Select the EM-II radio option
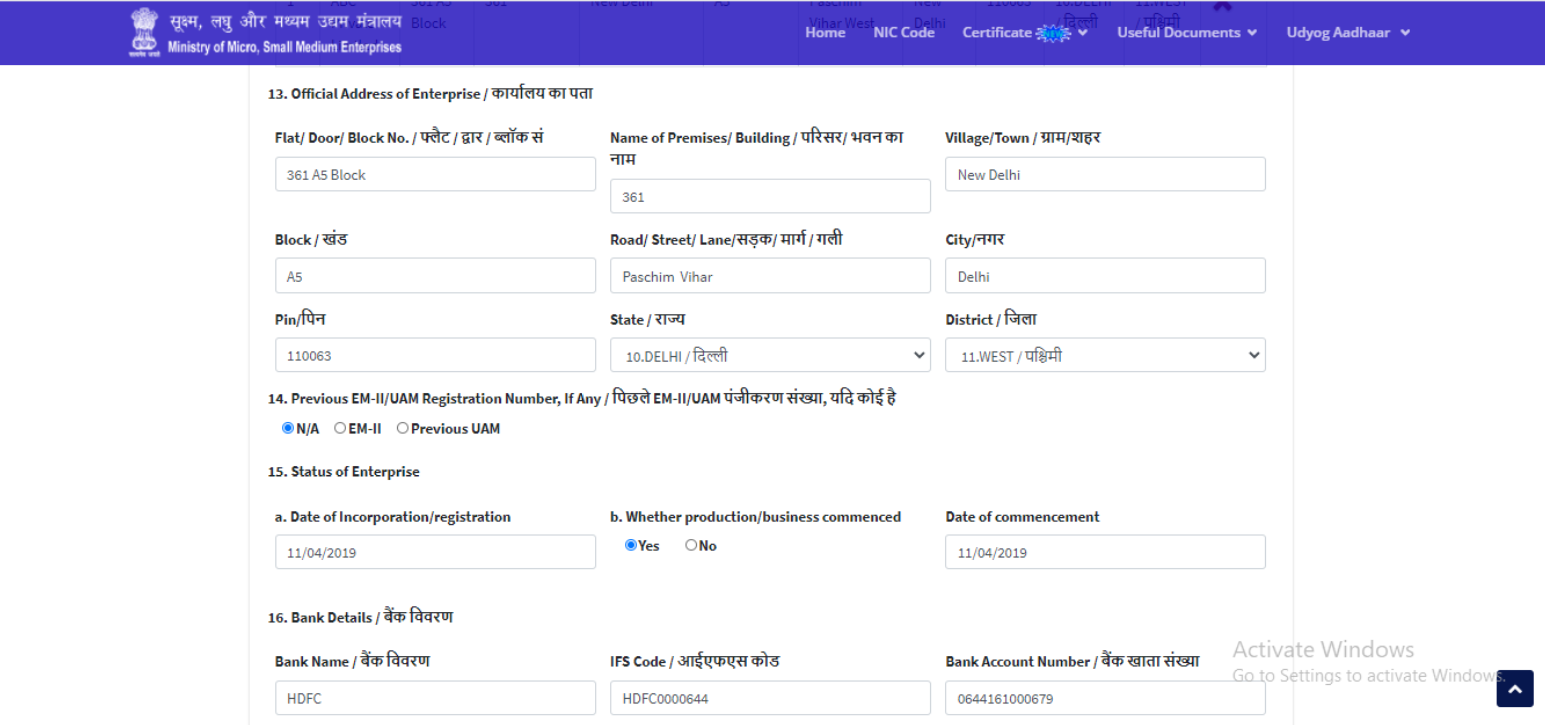This screenshot has width=1545, height=725. (x=340, y=428)
